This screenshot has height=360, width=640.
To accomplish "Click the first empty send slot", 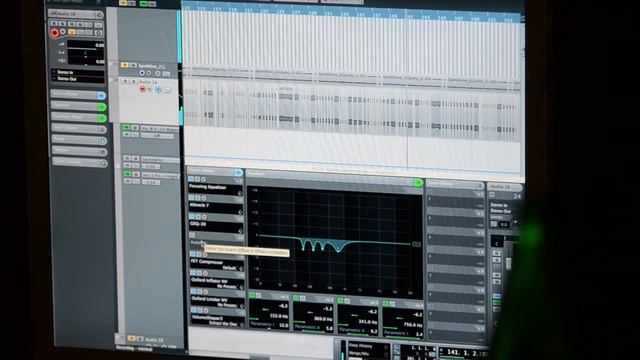I will (x=455, y=200).
